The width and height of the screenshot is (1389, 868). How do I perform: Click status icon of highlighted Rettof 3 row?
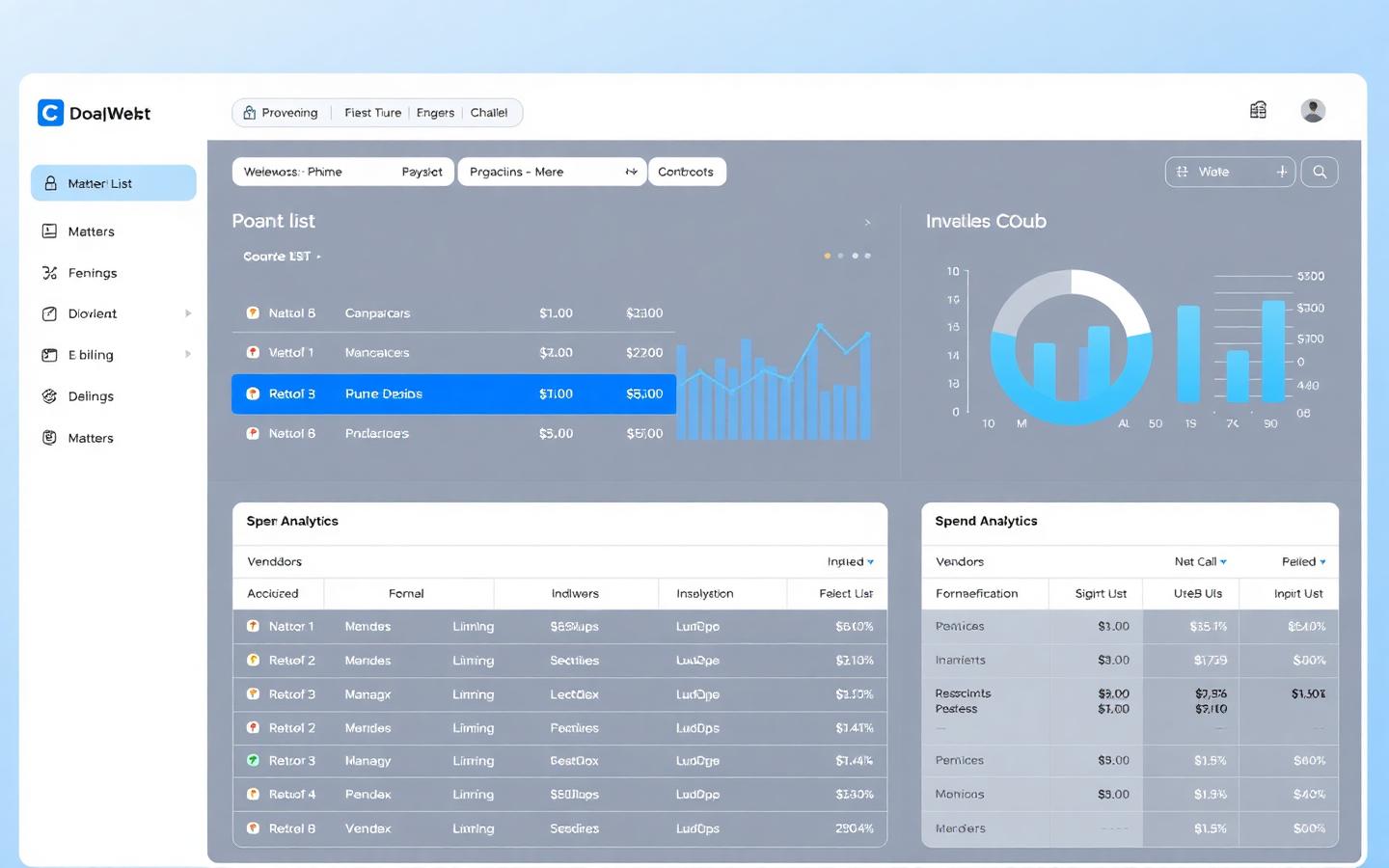tap(253, 393)
